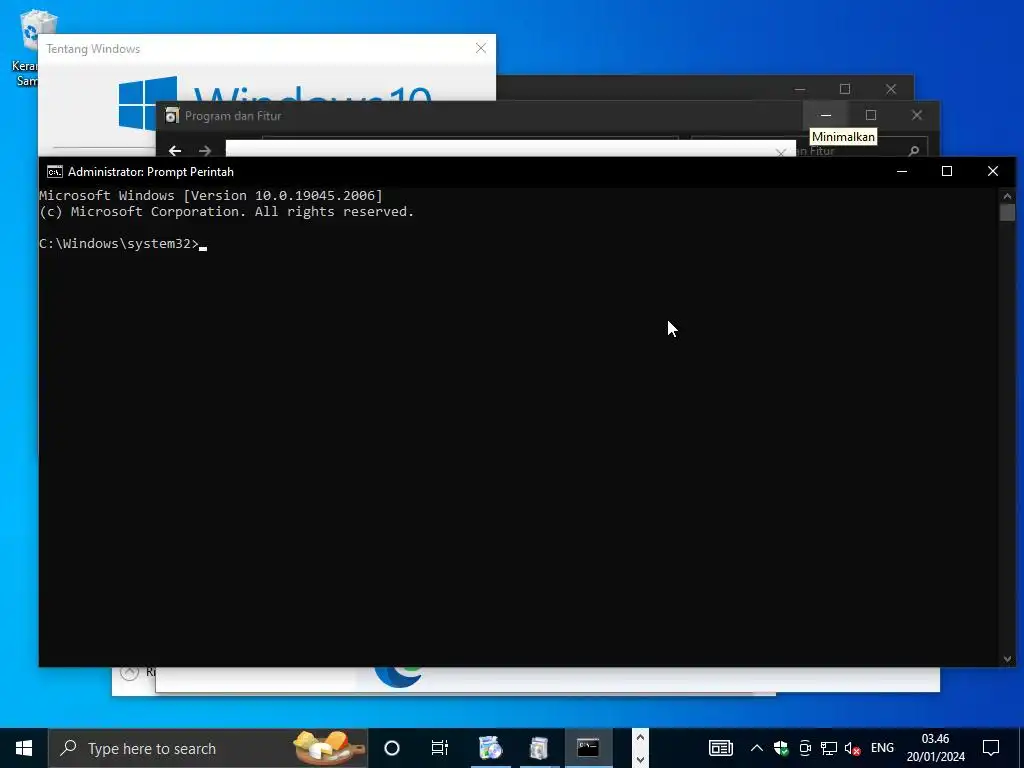Open Command Prompt window system menu icon
Viewport: 1024px width, 768px height.
click(55, 172)
